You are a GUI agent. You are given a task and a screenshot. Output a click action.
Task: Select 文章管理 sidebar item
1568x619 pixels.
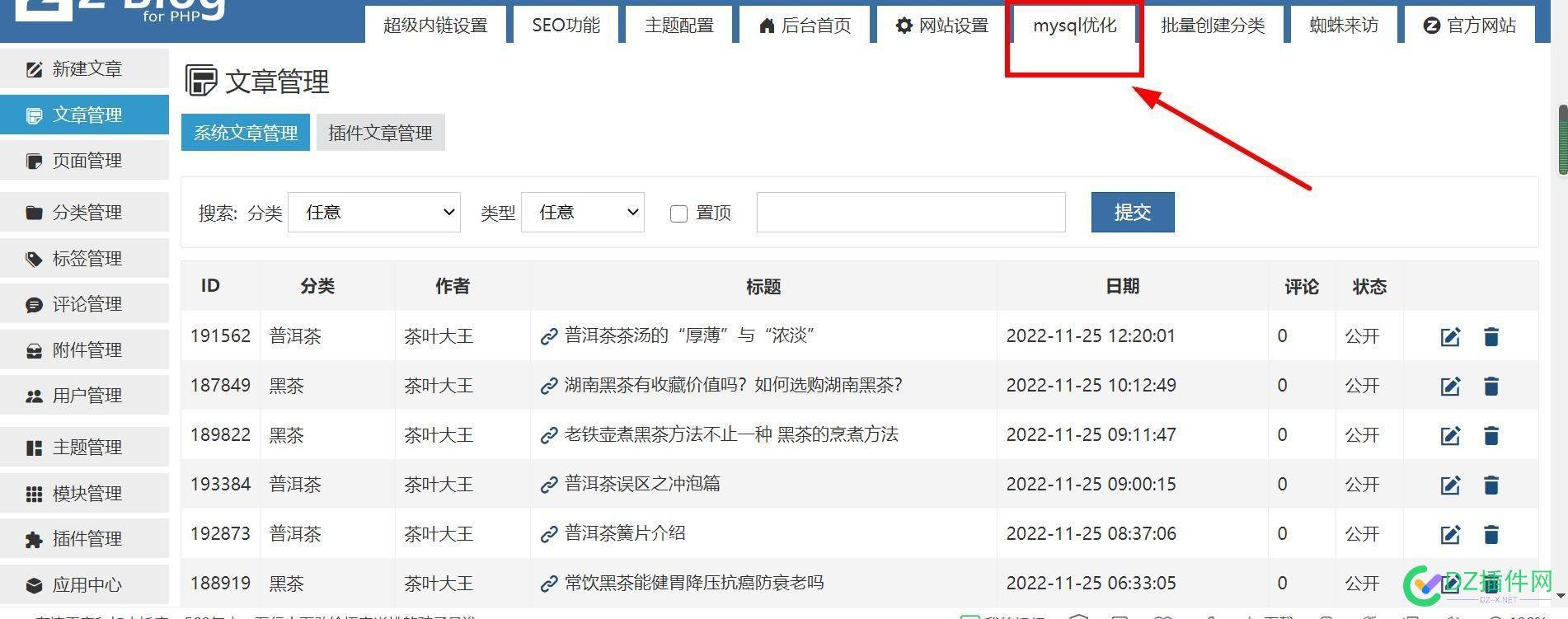click(x=84, y=115)
